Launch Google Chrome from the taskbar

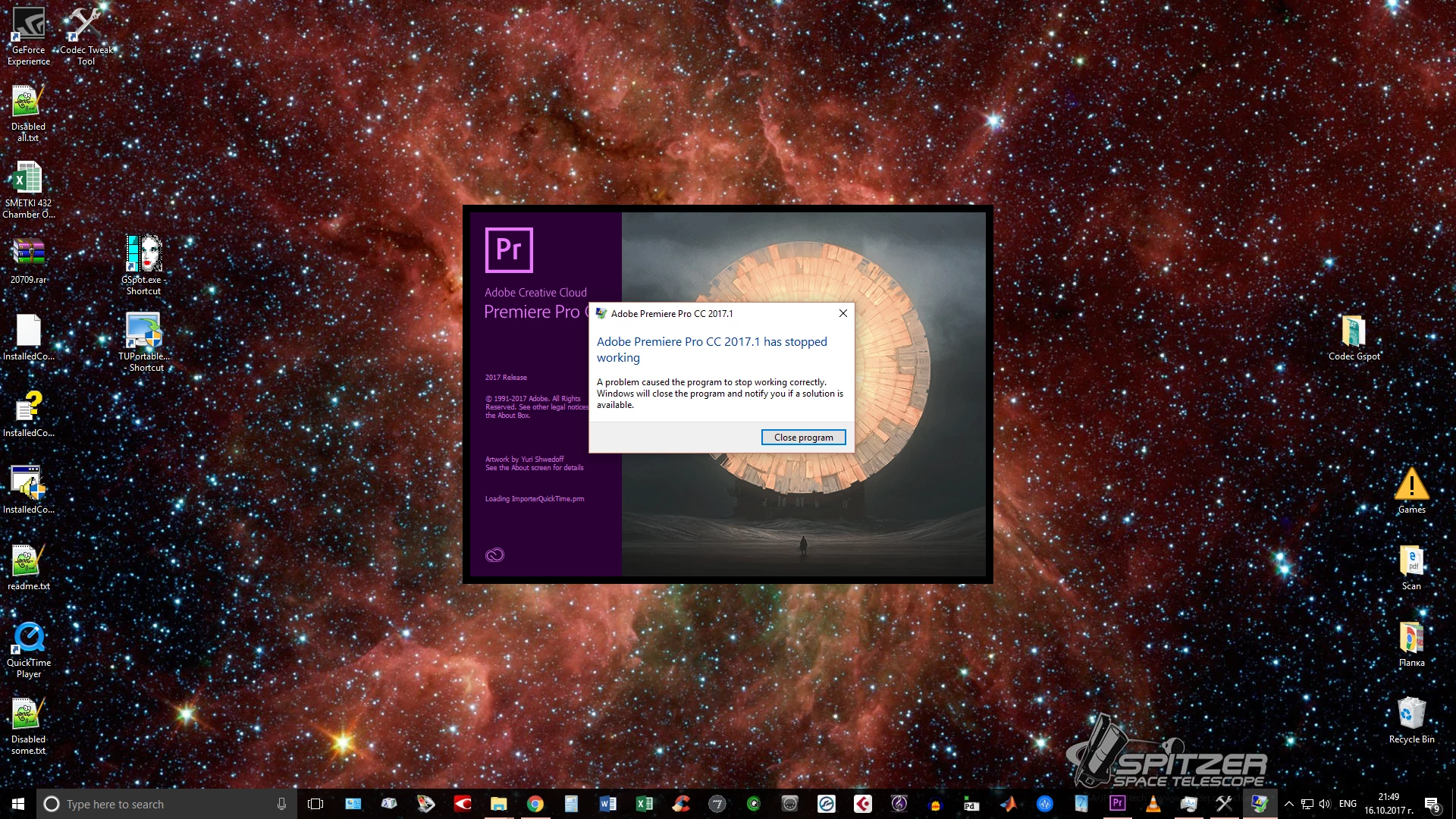pos(535,804)
